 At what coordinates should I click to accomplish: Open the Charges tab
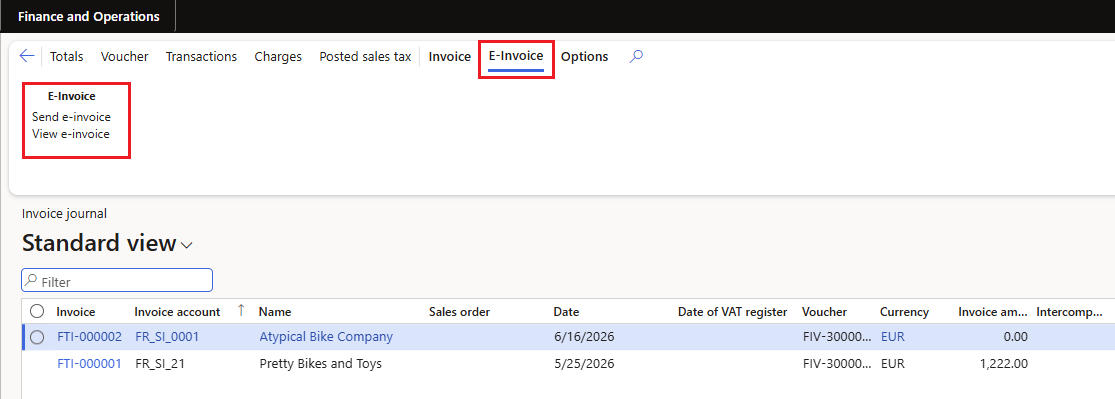pos(278,57)
